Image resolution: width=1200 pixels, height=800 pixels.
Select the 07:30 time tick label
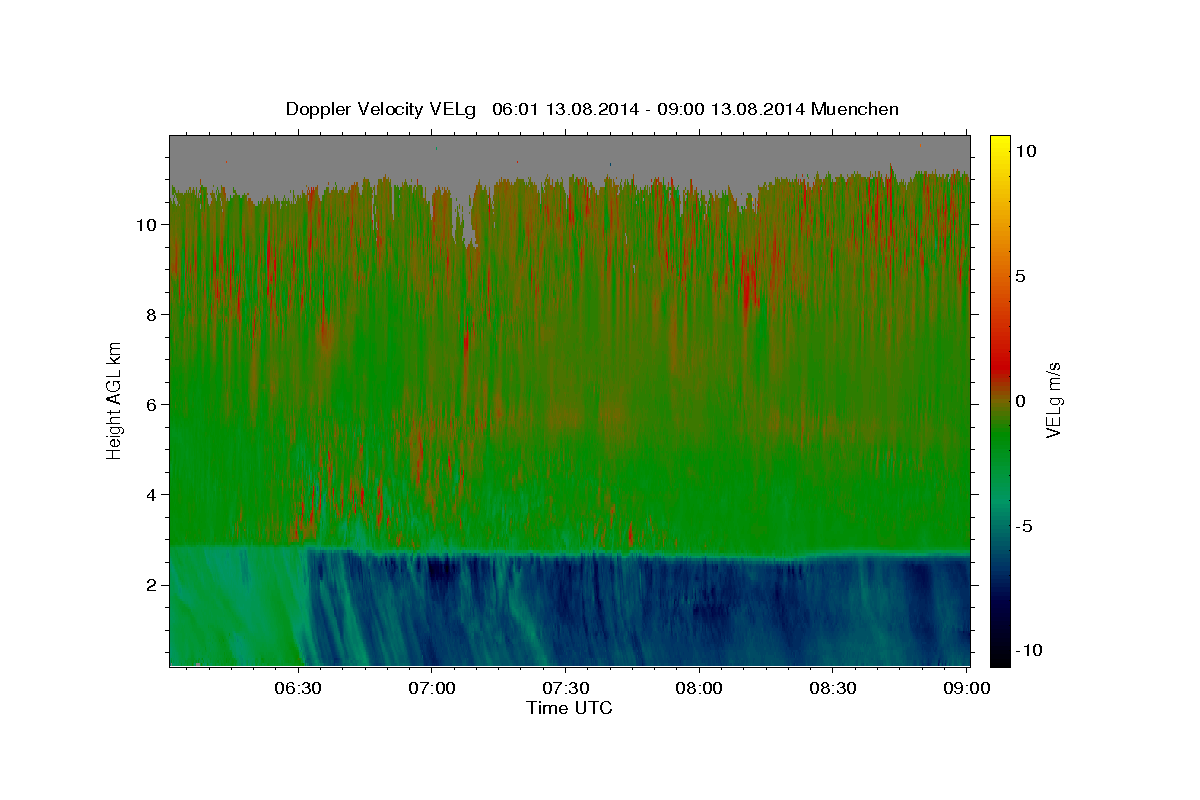[565, 689]
